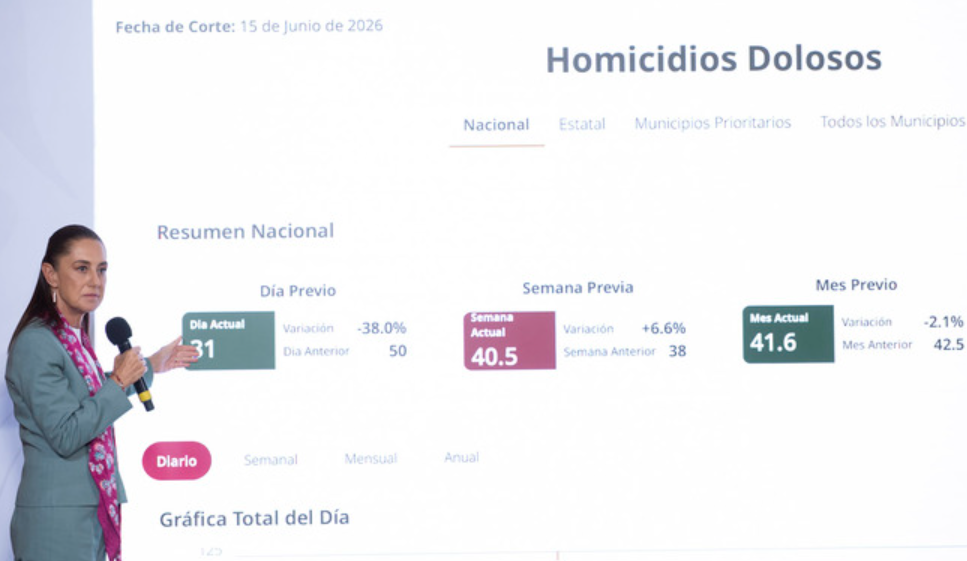The height and width of the screenshot is (561, 967).
Task: Select the Diario view button
Action: click(176, 461)
